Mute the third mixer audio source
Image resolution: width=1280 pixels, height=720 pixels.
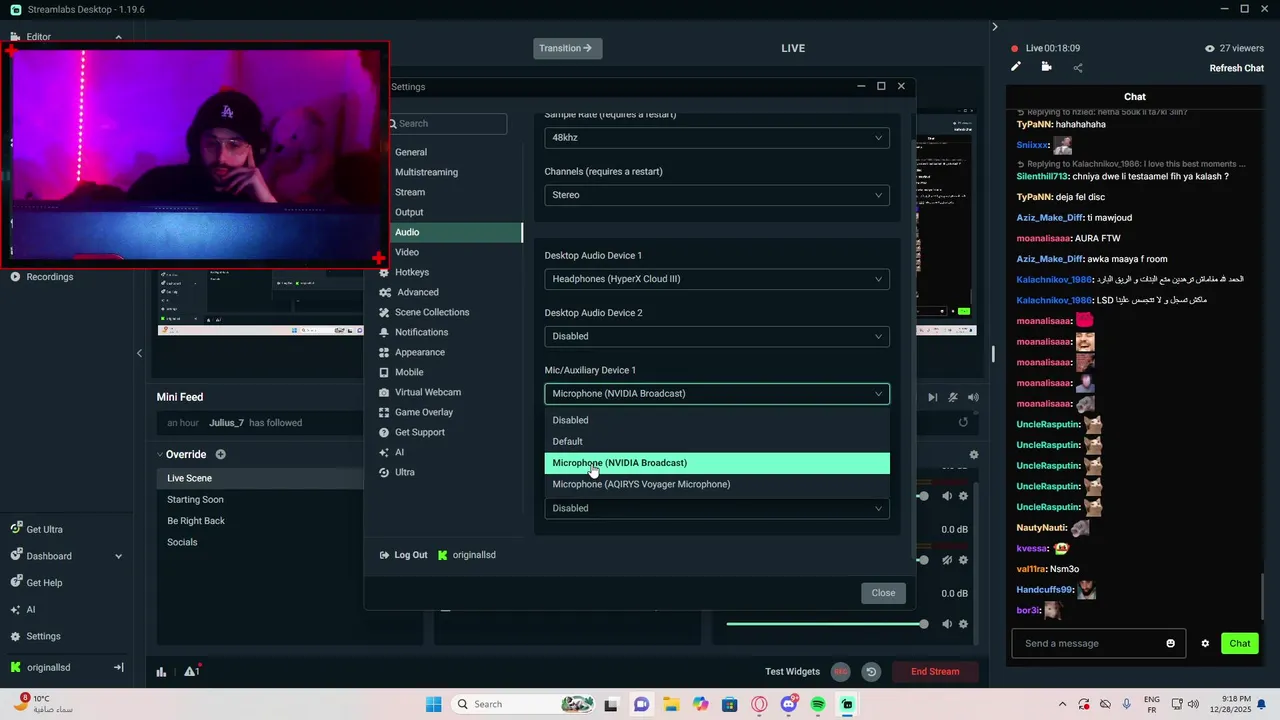pos(947,624)
